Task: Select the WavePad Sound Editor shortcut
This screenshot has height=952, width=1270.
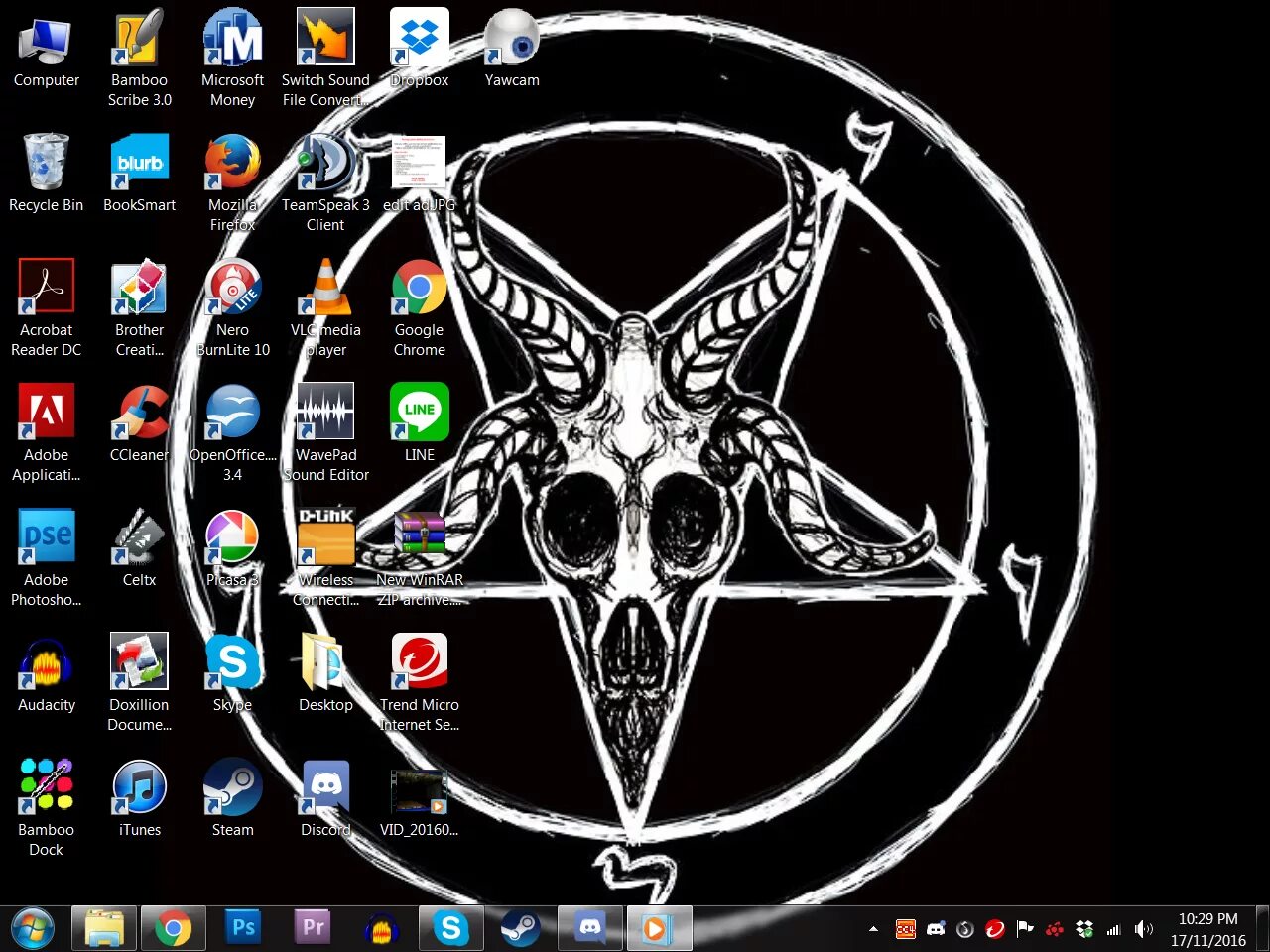Action: pyautogui.click(x=325, y=434)
